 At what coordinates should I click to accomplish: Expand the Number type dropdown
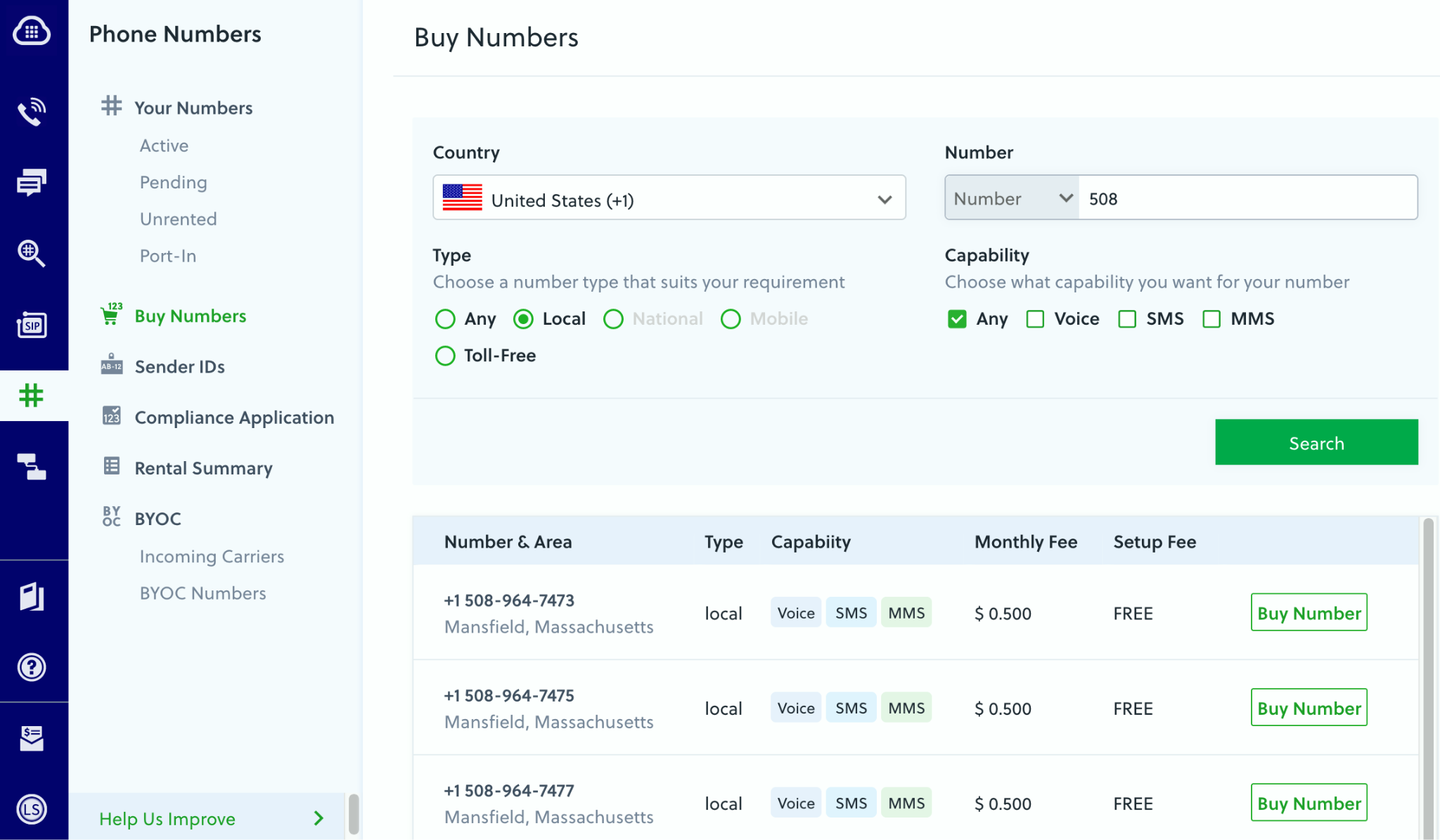(x=1010, y=197)
